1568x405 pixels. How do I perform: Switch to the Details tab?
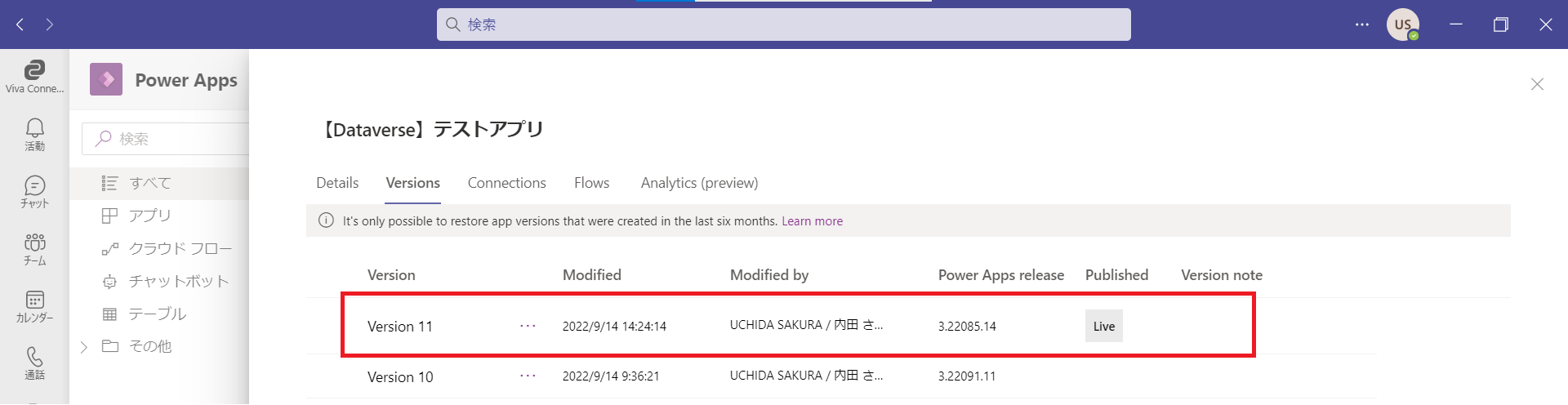(x=337, y=183)
